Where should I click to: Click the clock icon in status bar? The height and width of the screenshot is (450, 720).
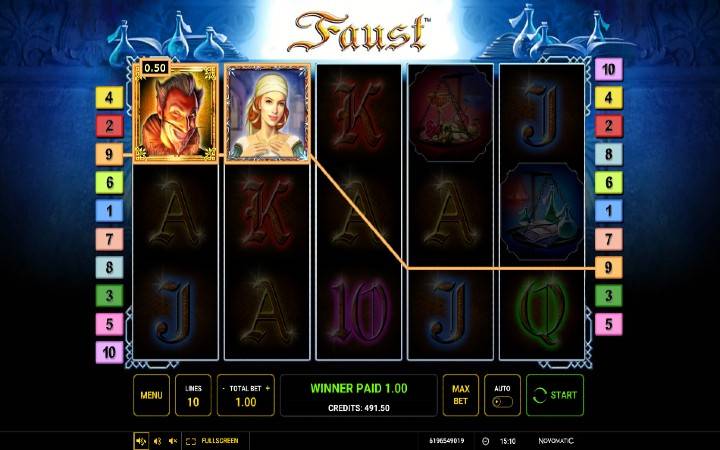tap(485, 441)
